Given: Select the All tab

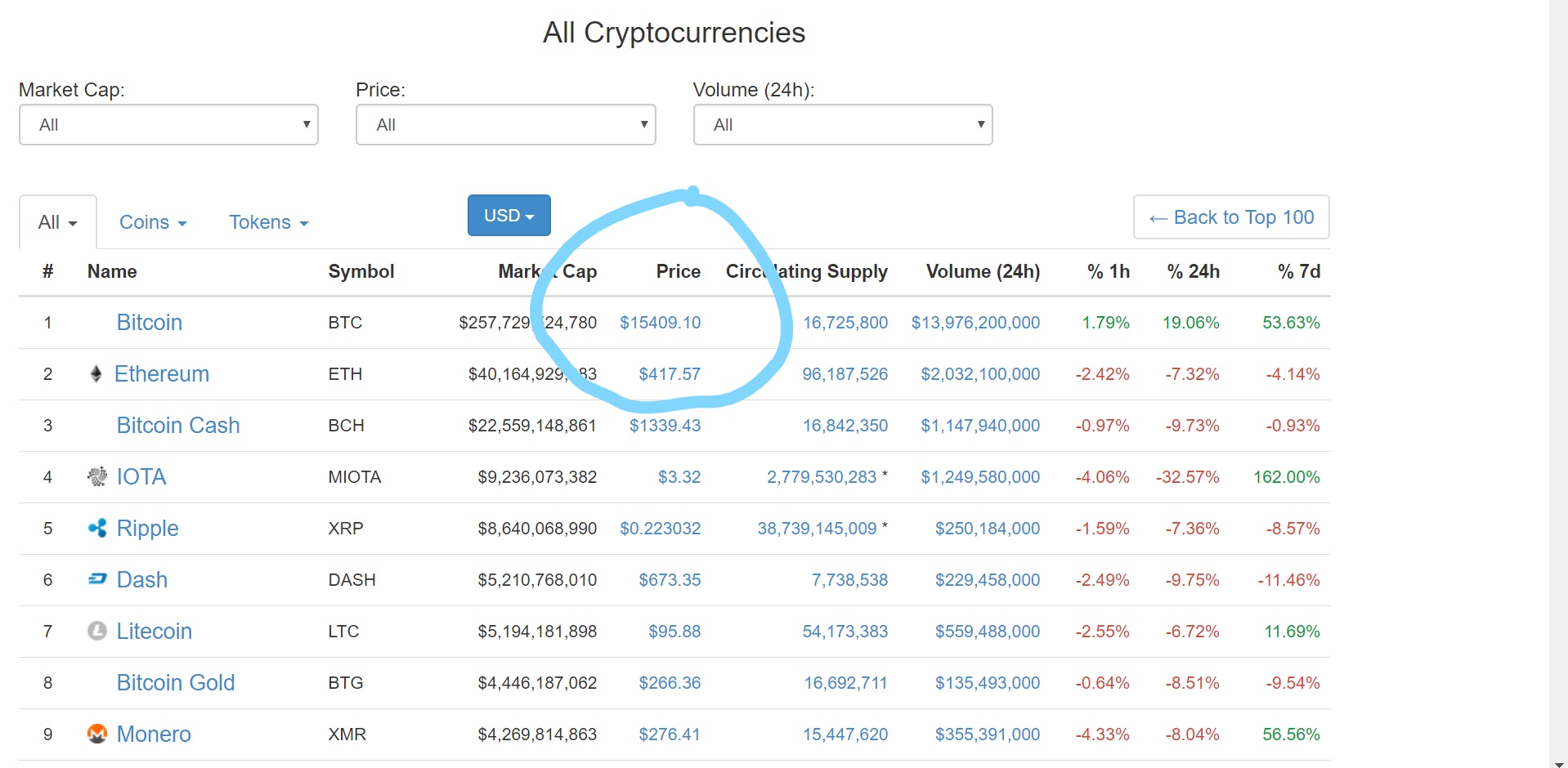Looking at the screenshot, I should tap(57, 222).
